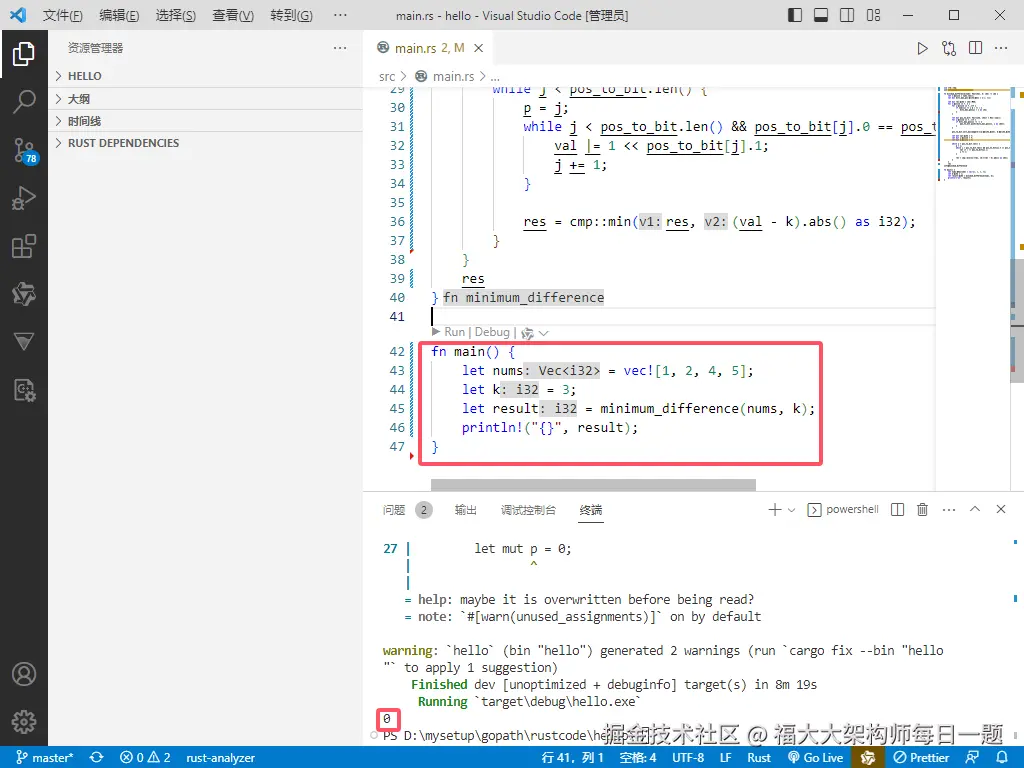Kill terminal with trash icon
Screen dimensions: 1024x768
(x=922, y=509)
